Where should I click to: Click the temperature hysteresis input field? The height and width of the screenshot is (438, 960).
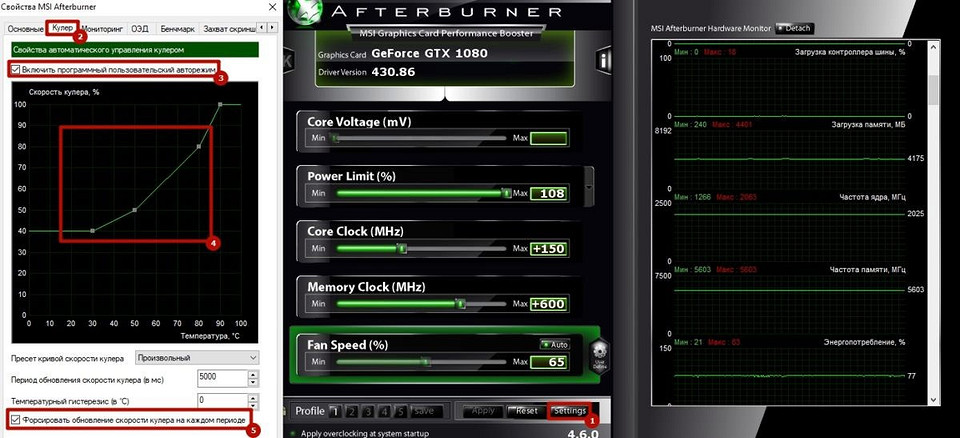pyautogui.click(x=222, y=398)
